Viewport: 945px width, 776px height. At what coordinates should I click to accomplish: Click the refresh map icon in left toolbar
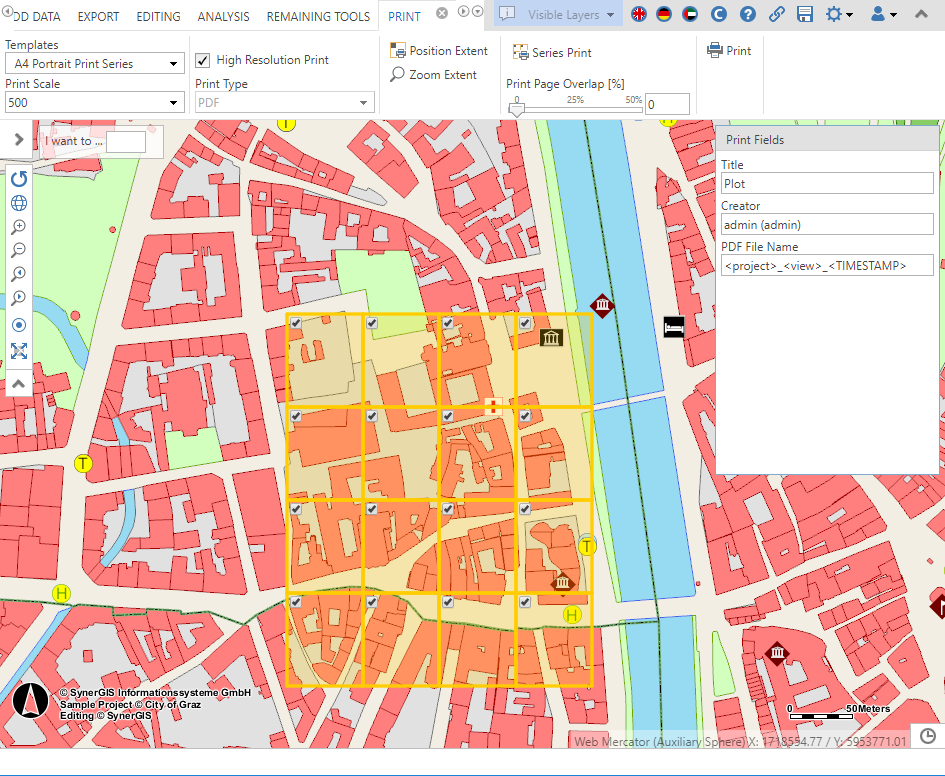pyautogui.click(x=19, y=179)
